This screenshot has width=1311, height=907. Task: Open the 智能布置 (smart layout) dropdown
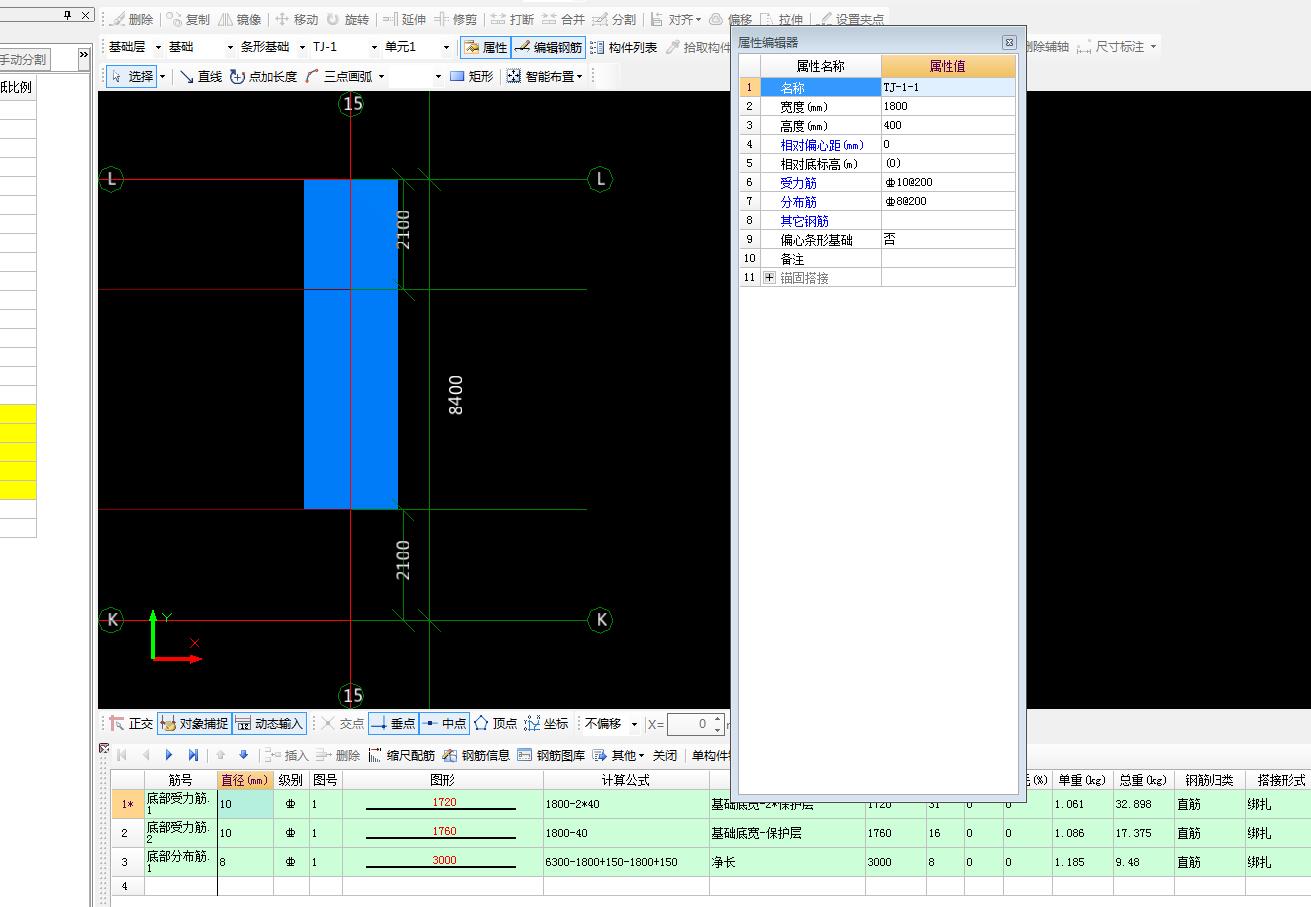point(544,76)
